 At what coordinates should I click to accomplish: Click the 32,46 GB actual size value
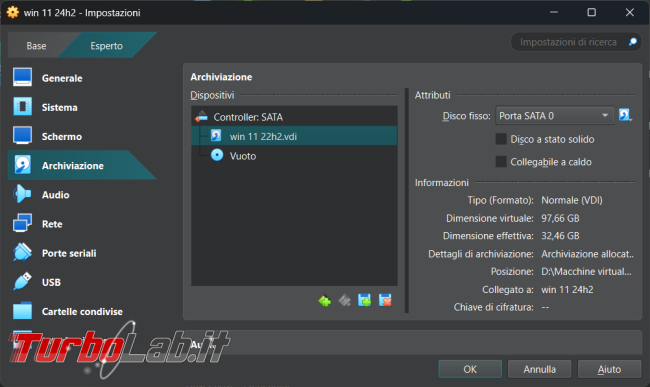560,236
